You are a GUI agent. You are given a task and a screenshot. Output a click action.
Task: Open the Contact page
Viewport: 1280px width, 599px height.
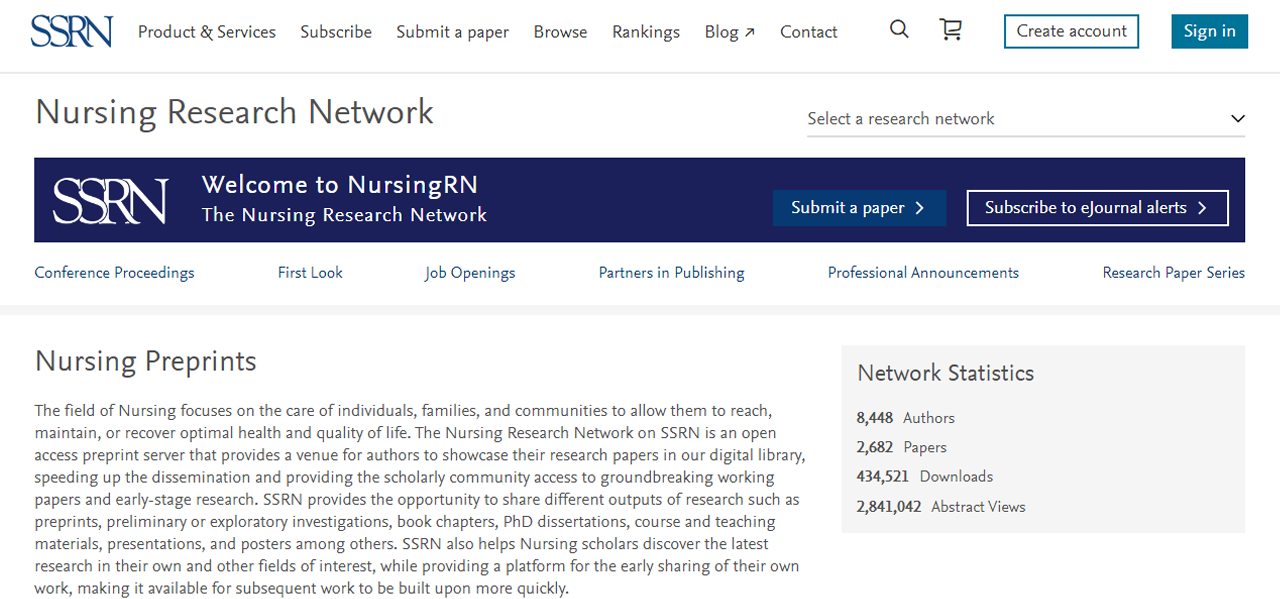coord(809,32)
